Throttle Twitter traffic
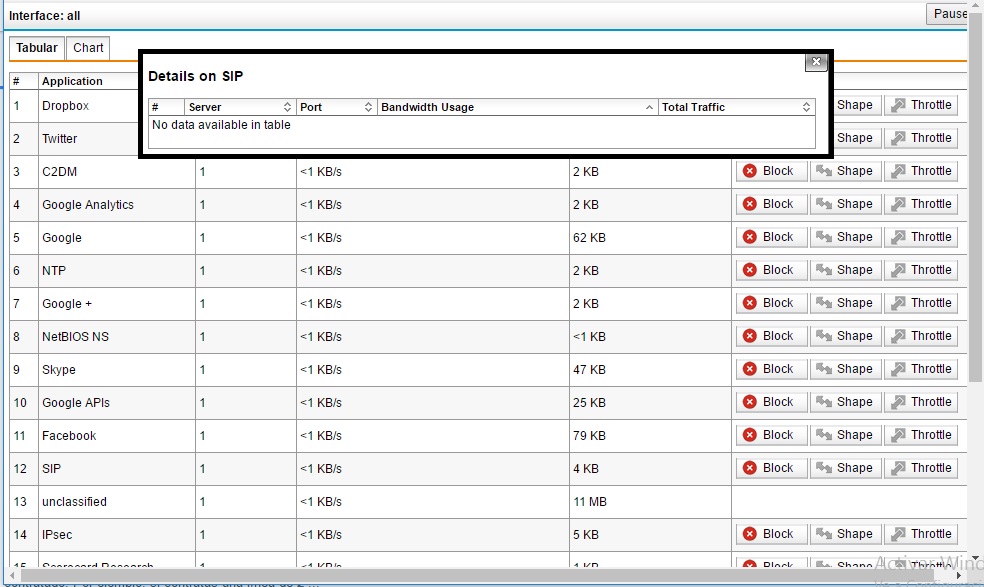 (921, 137)
